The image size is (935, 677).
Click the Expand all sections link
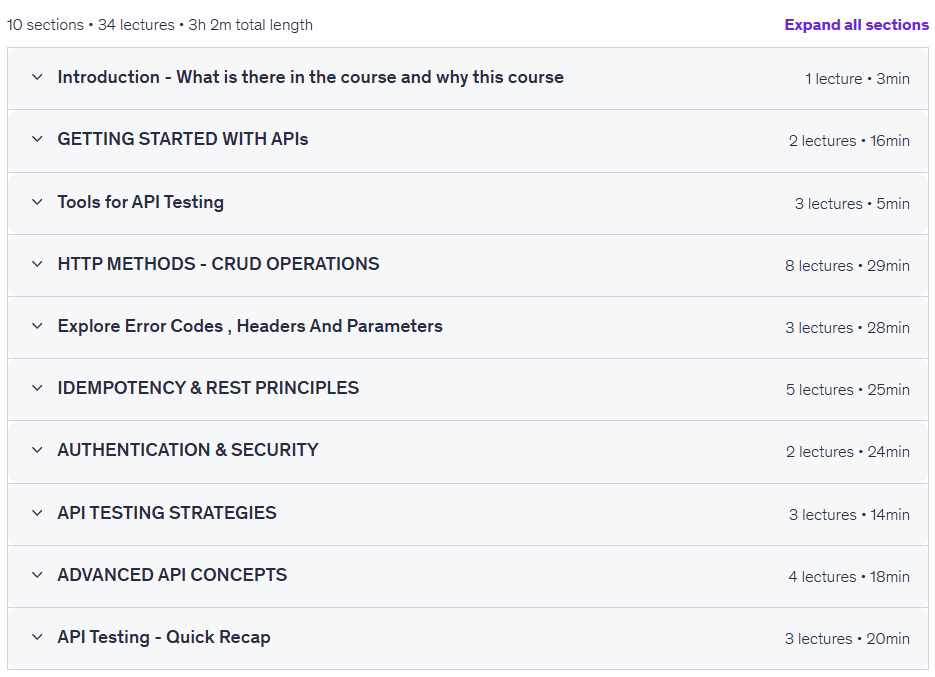pyautogui.click(x=856, y=25)
